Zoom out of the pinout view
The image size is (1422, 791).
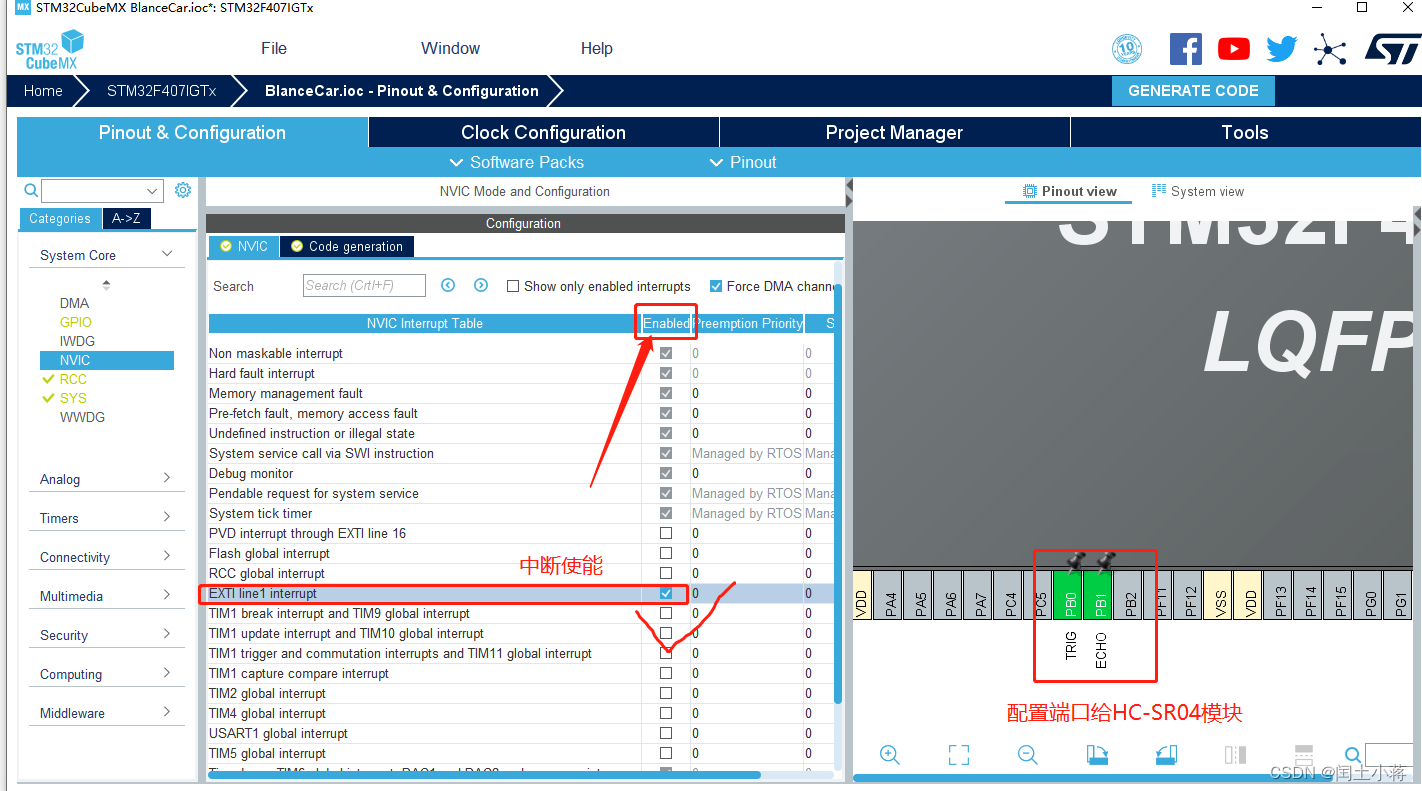[x=1027, y=755]
